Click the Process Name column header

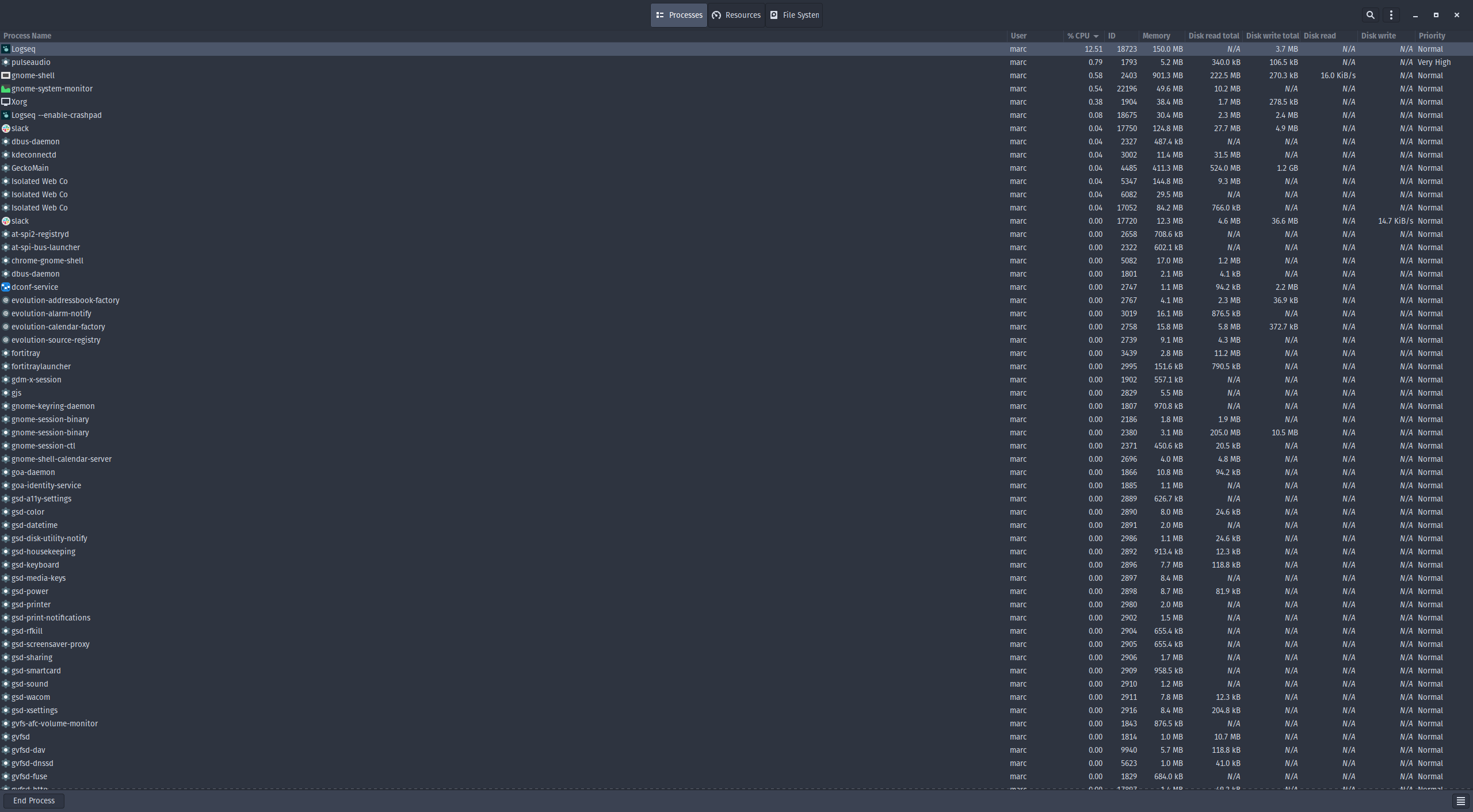pos(26,35)
